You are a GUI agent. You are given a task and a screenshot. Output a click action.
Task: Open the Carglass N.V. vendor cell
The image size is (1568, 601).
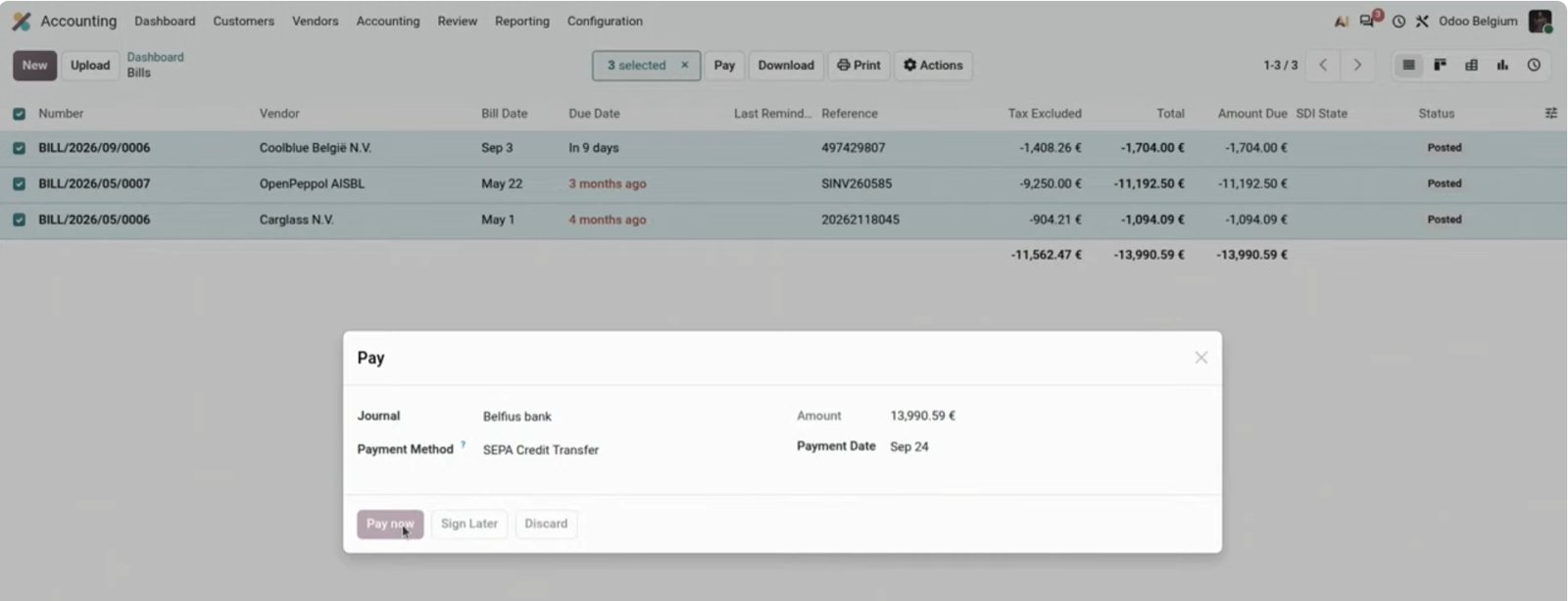pyautogui.click(x=296, y=220)
